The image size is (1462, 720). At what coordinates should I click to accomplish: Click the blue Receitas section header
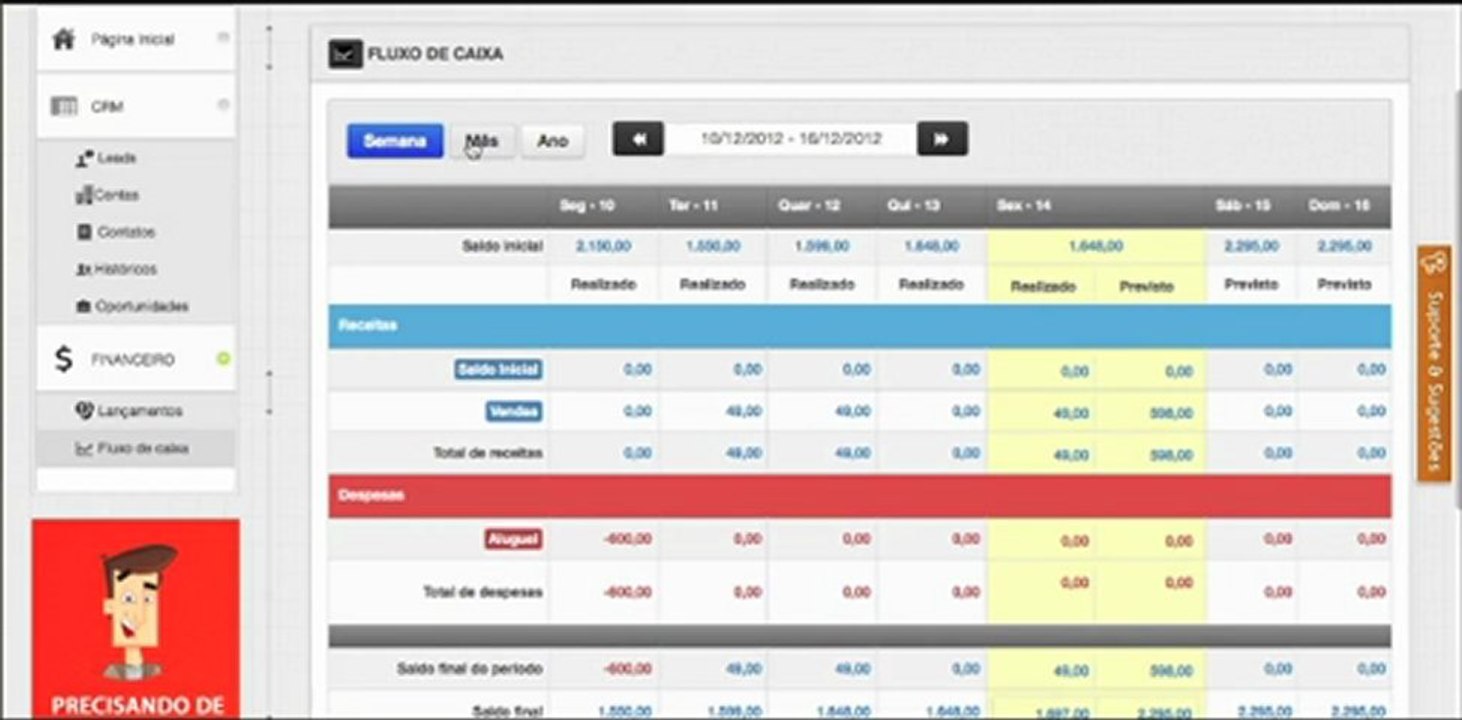859,326
